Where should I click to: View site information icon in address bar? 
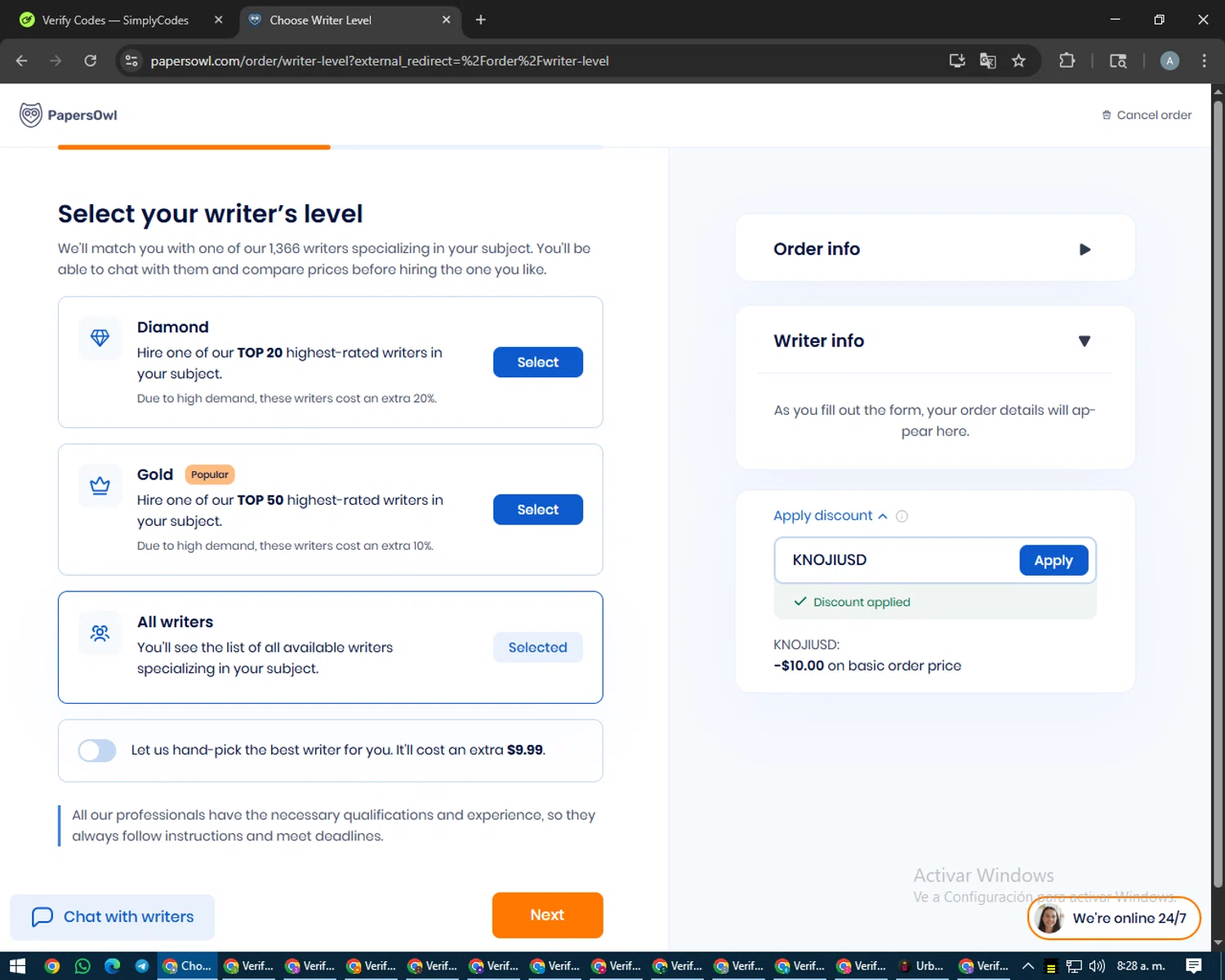(x=131, y=60)
